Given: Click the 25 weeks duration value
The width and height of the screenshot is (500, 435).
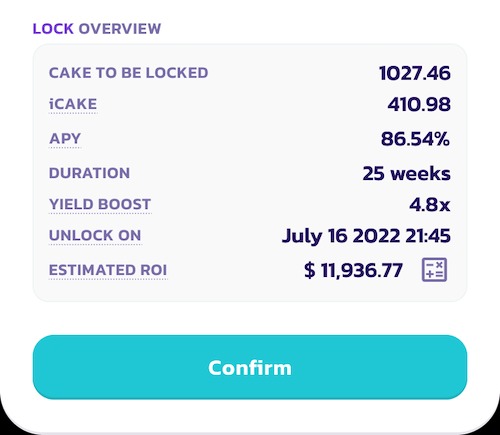Looking at the screenshot, I should (x=407, y=173).
